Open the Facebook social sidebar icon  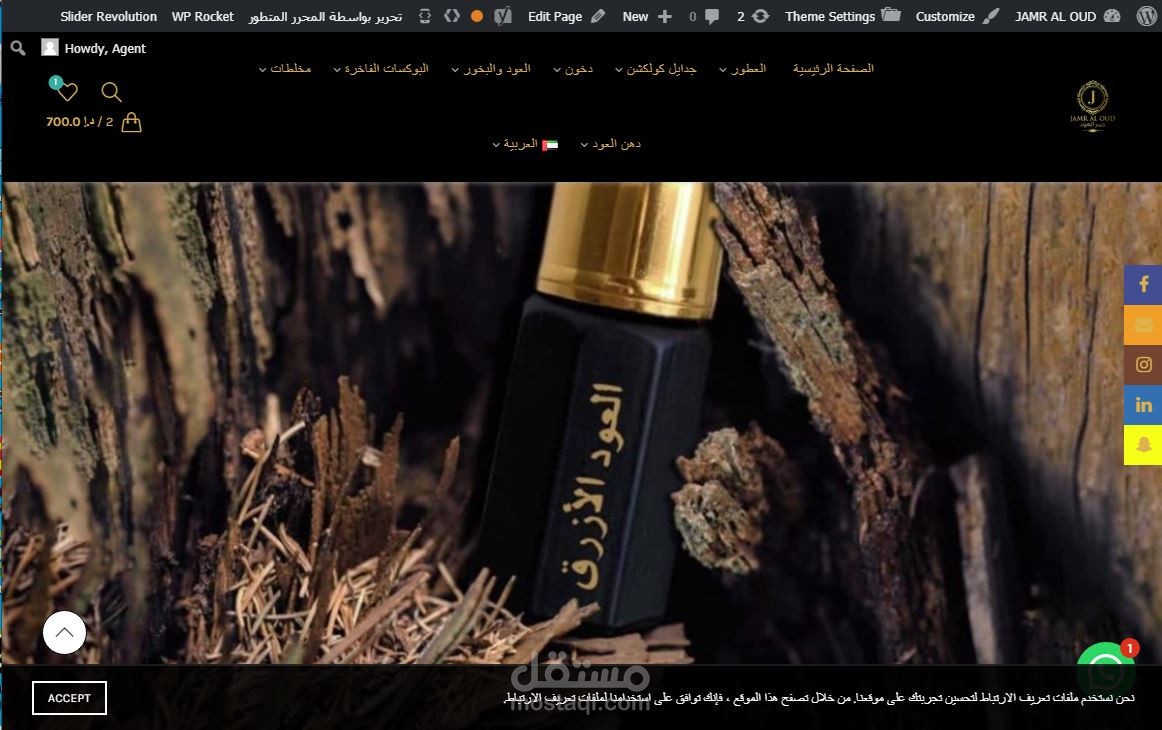click(1143, 285)
